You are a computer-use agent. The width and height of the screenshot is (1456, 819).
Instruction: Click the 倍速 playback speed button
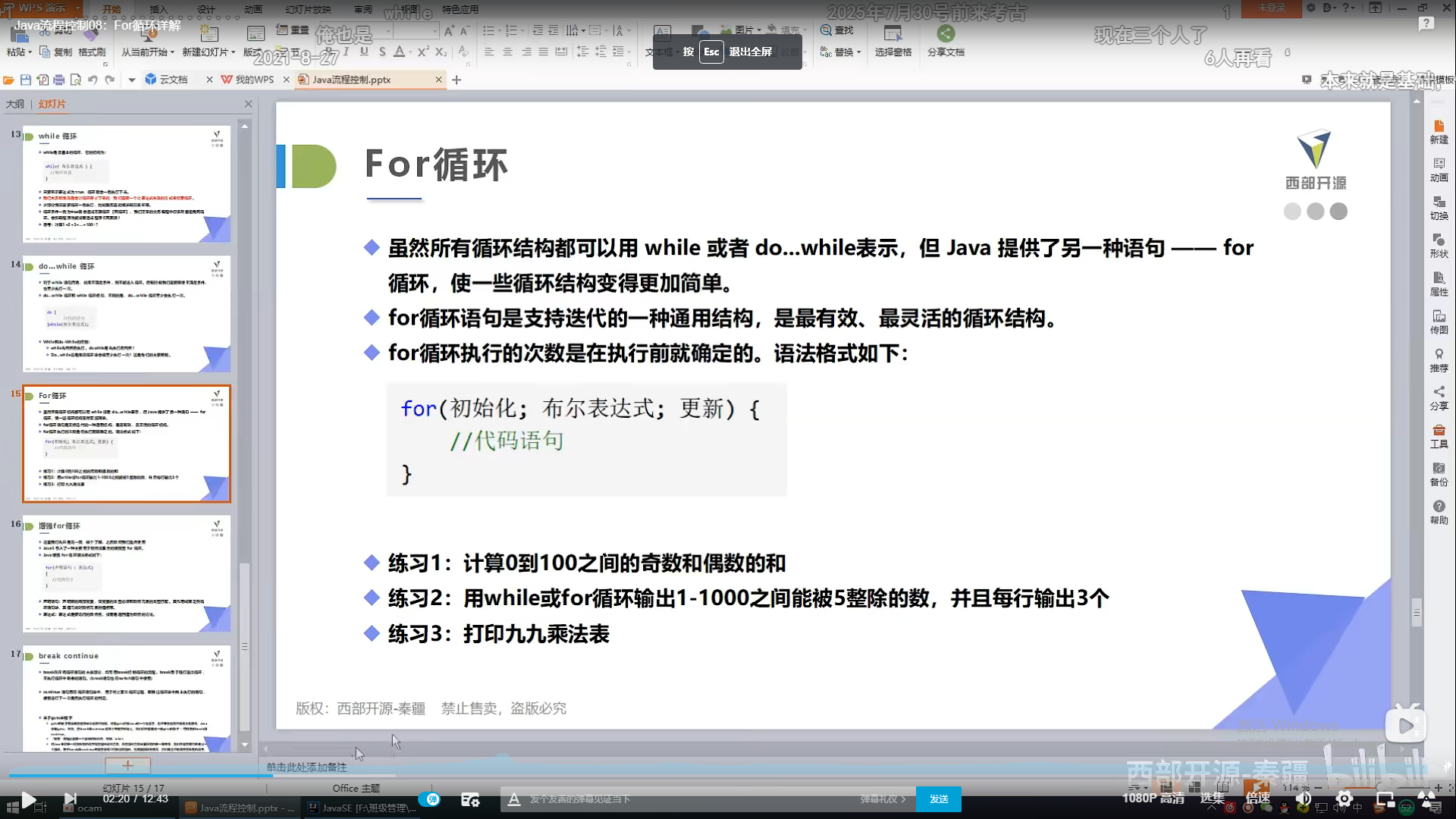[1258, 799]
